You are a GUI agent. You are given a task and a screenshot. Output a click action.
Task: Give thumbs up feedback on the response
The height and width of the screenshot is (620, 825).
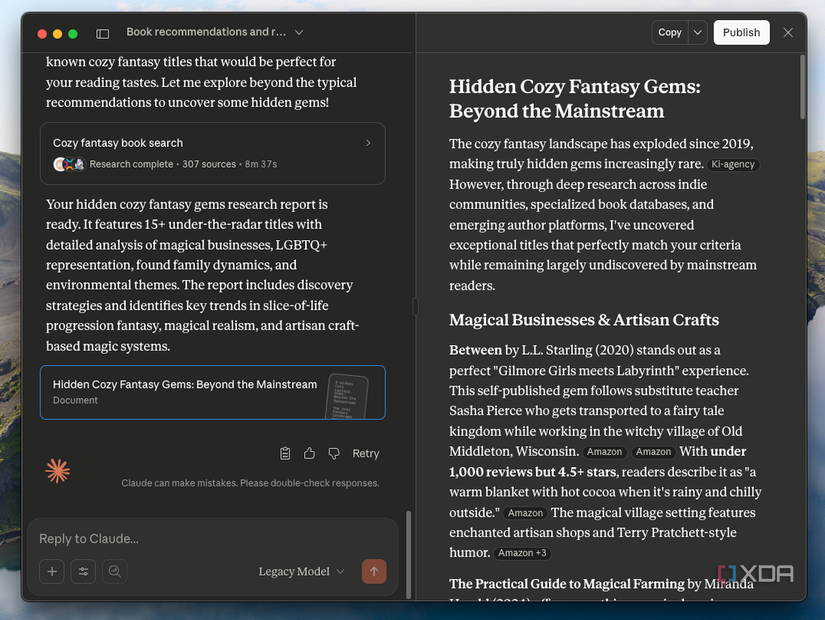(x=309, y=453)
